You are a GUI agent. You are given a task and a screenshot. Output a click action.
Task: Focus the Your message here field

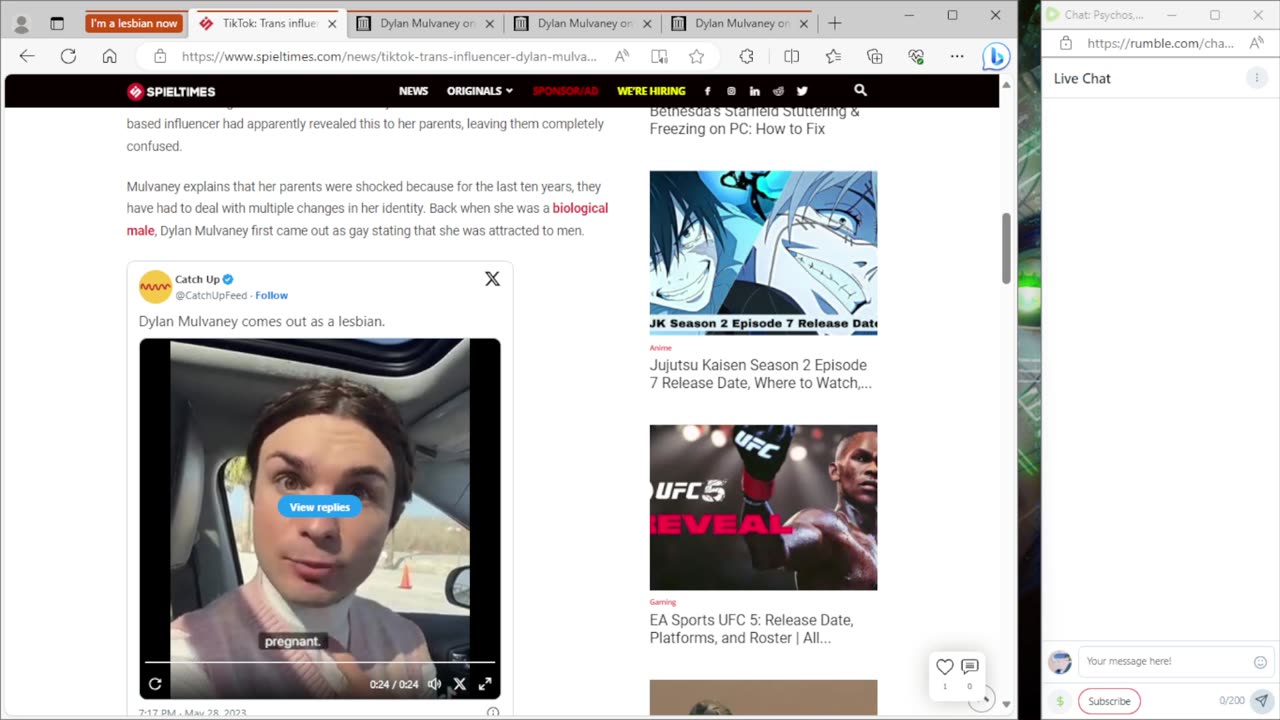tap(1163, 662)
